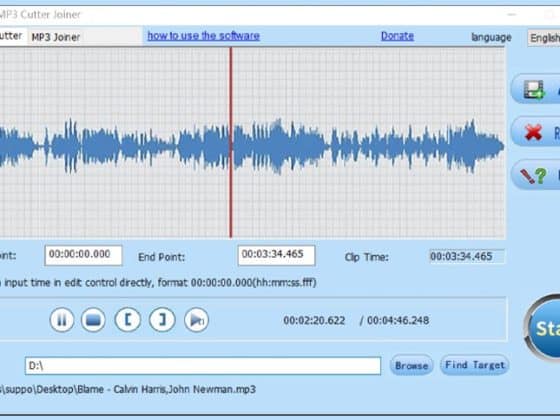The image size is (560, 420).
Task: Set start point with left bracket button
Action: coord(128,320)
